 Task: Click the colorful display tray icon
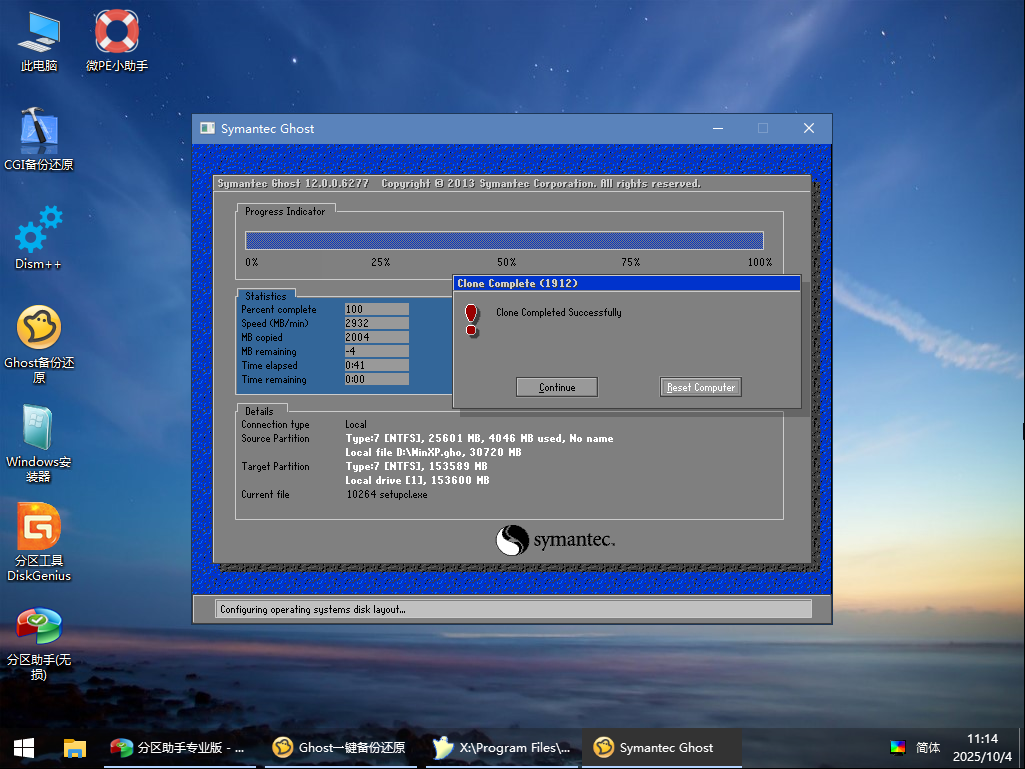(x=898, y=747)
